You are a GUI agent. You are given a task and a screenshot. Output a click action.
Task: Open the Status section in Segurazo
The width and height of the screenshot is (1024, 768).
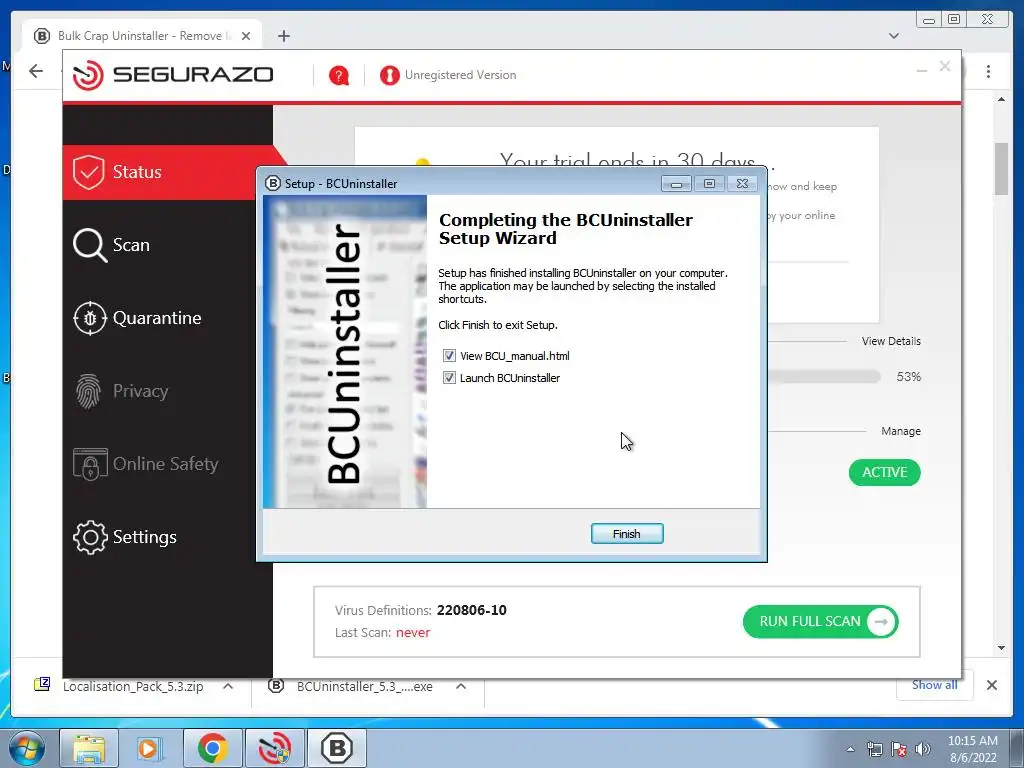[x=170, y=172]
